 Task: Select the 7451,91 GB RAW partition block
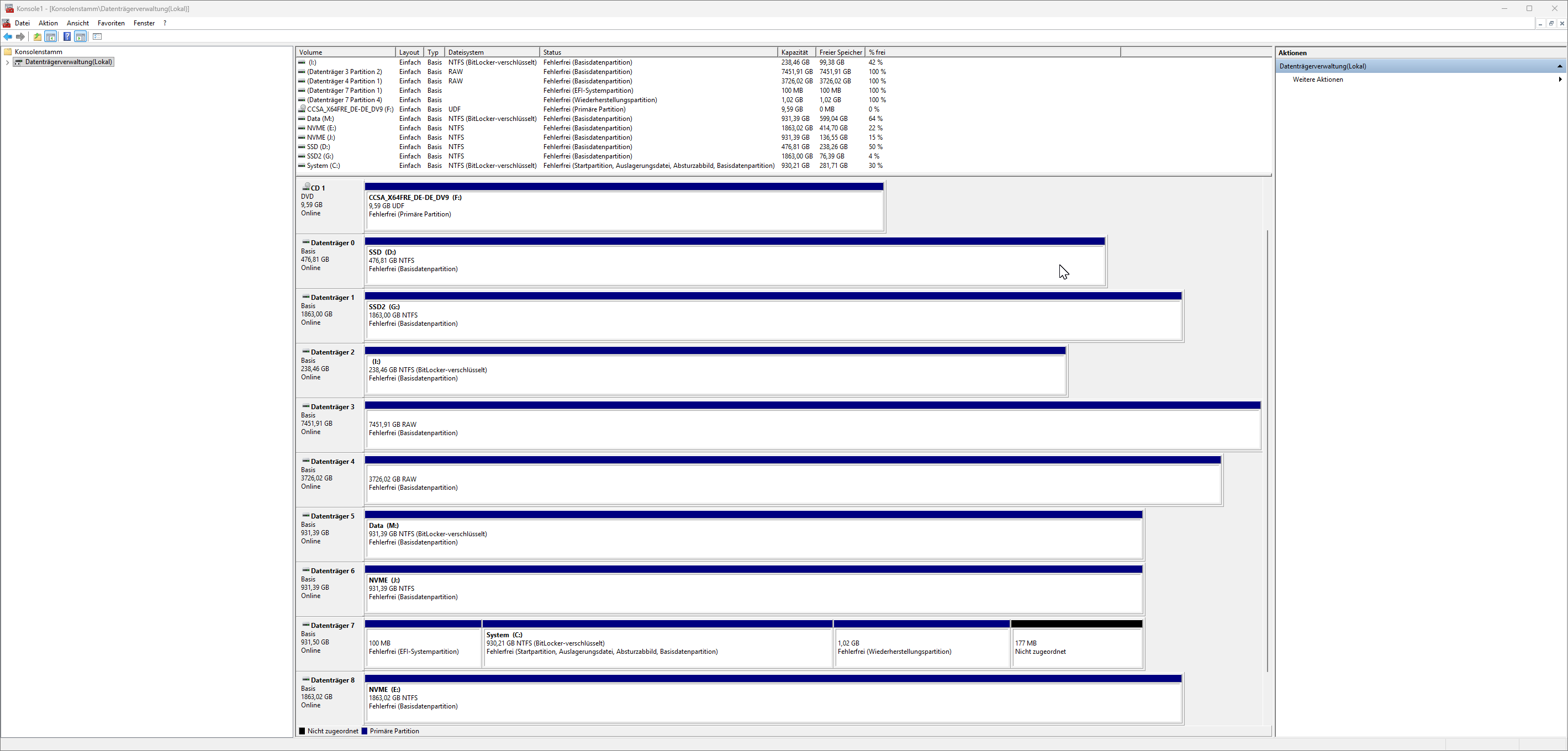(x=812, y=425)
